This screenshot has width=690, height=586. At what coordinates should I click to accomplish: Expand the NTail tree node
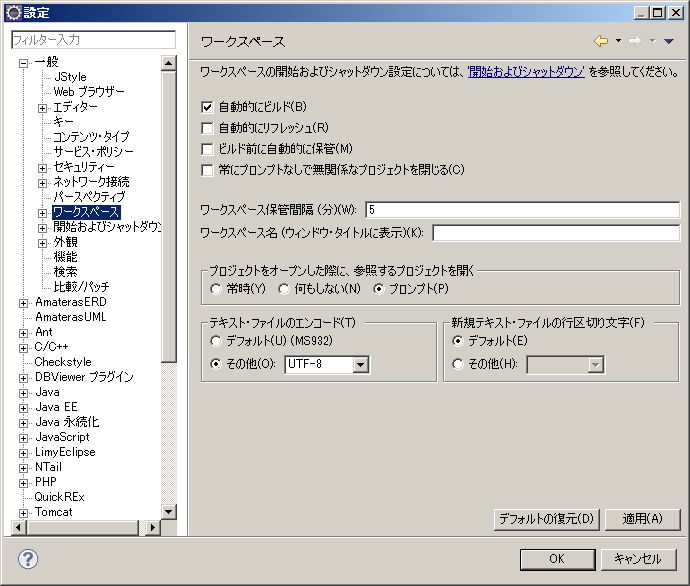(24, 468)
